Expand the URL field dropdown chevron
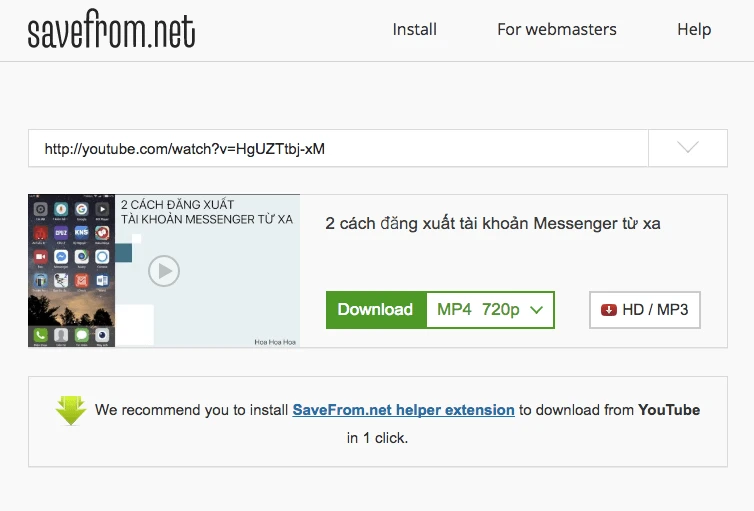The width and height of the screenshot is (754, 511). pos(687,148)
